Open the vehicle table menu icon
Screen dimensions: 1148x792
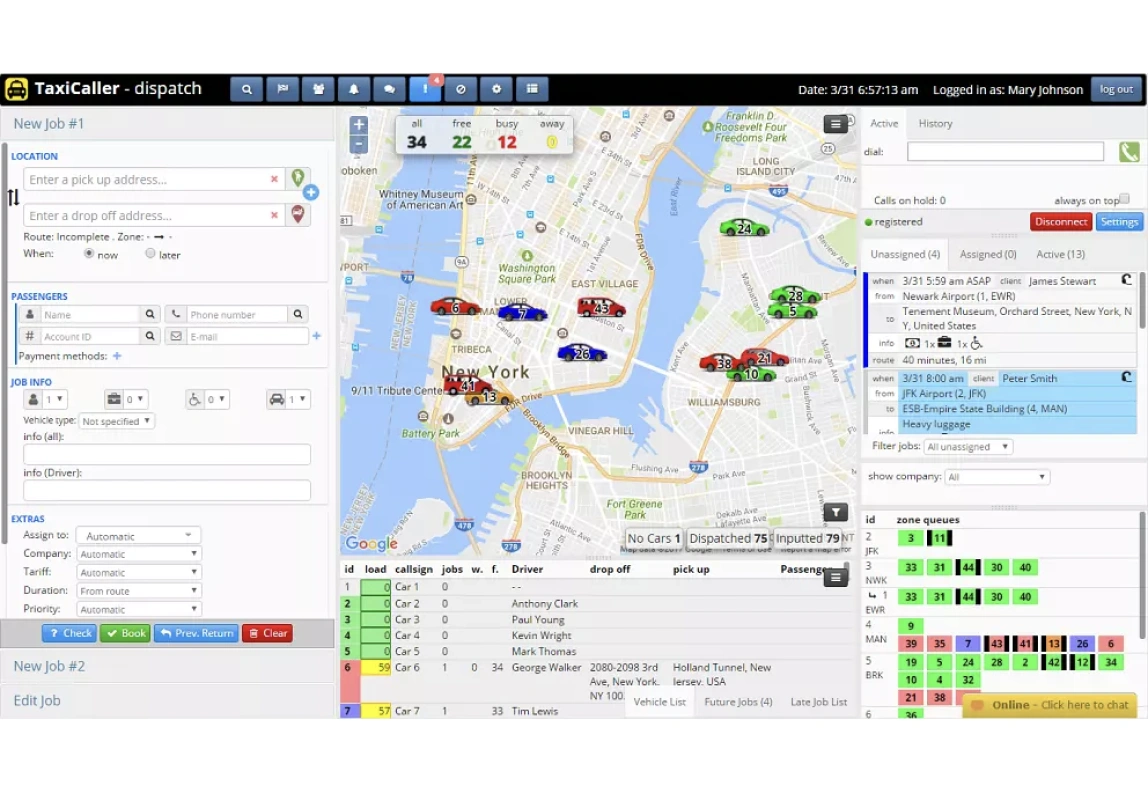tap(835, 578)
